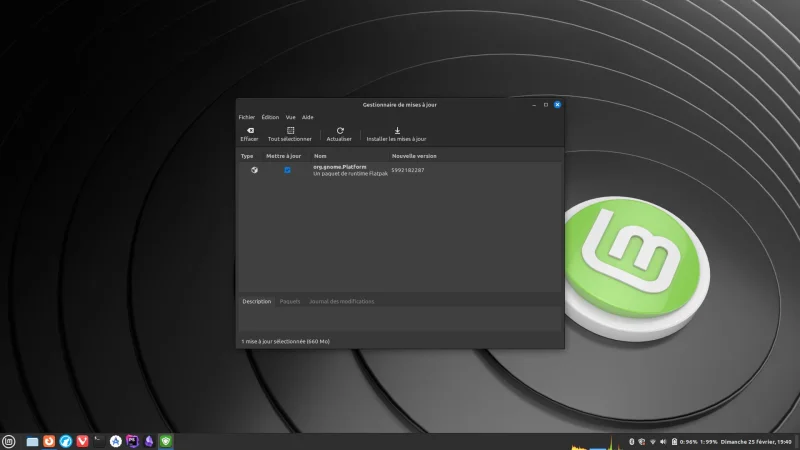Open the purple flame app icon
Viewport: 800px width, 450px height.
click(149, 441)
